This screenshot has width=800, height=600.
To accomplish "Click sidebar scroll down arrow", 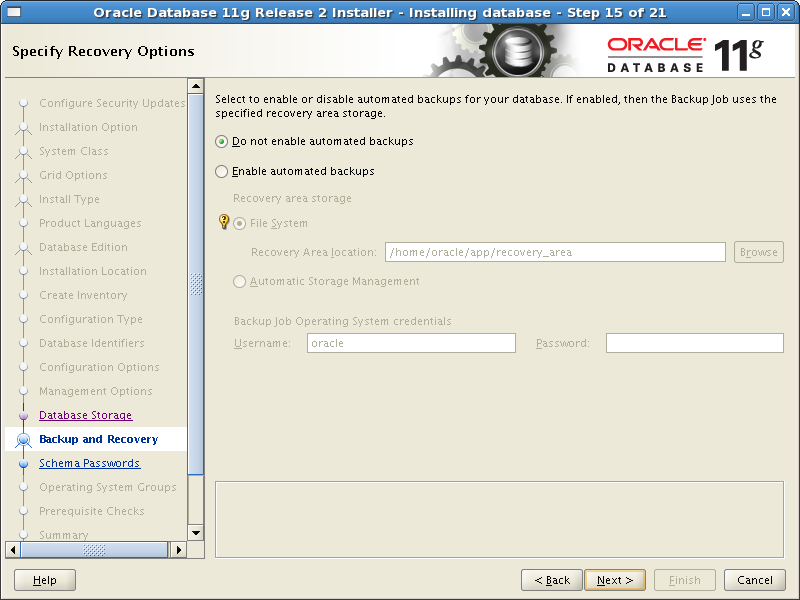I will (x=196, y=533).
